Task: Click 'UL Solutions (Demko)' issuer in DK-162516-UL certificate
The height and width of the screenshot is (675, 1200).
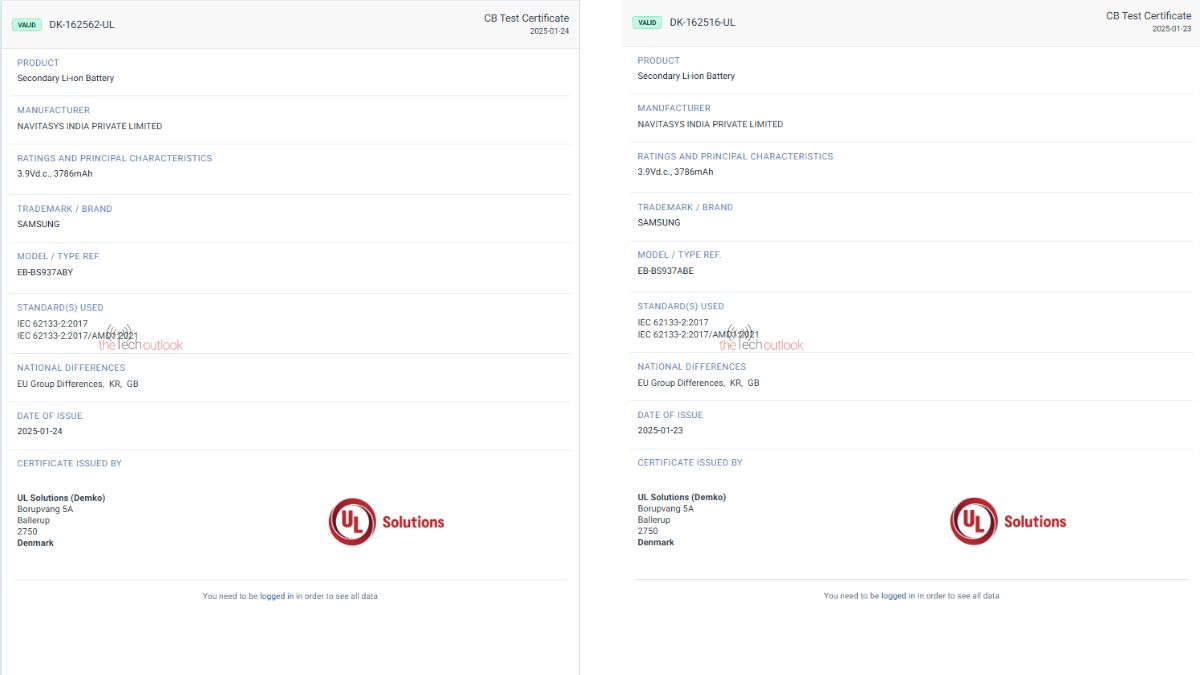Action: [682, 497]
